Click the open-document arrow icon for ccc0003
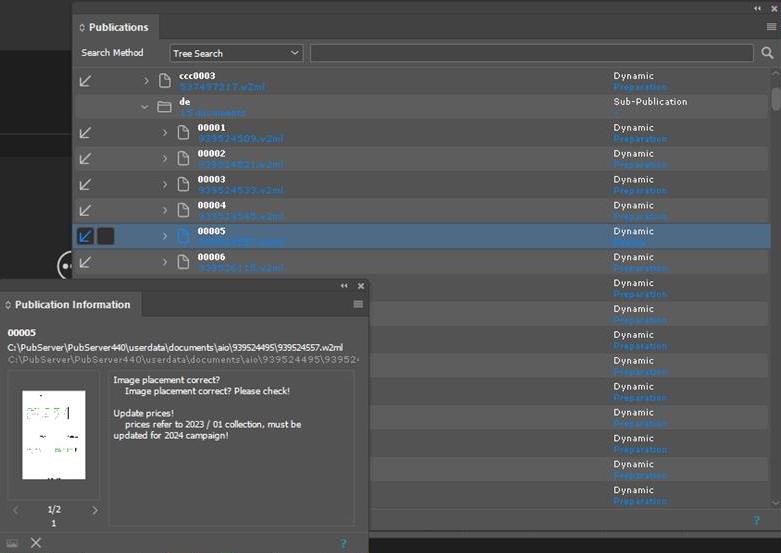Image resolution: width=781 pixels, height=553 pixels. point(85,81)
